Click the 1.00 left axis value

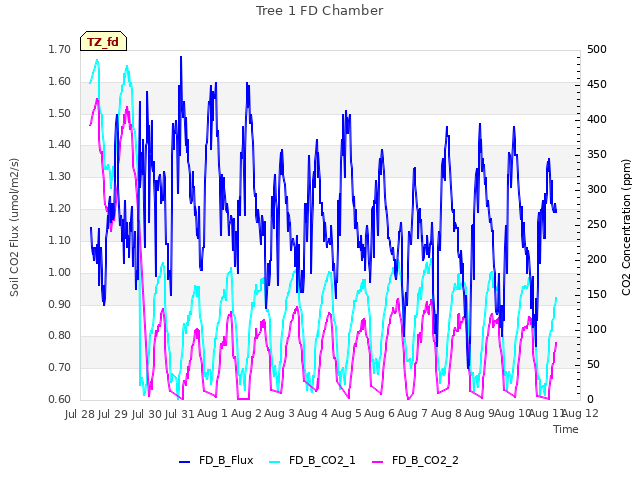click(x=59, y=273)
